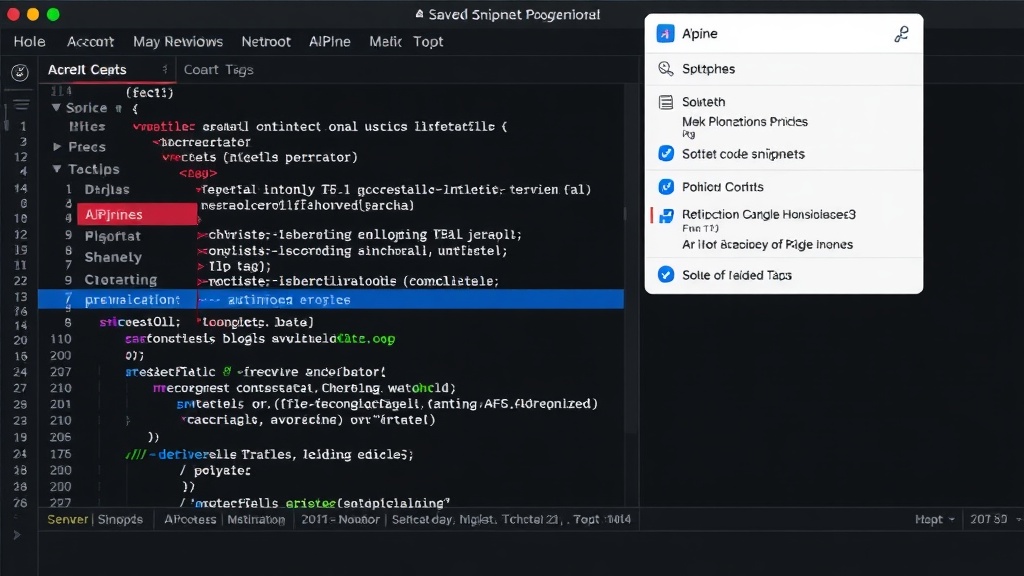1024x576 pixels.
Task: Click the play arrow at bottom left
Action: (17, 535)
